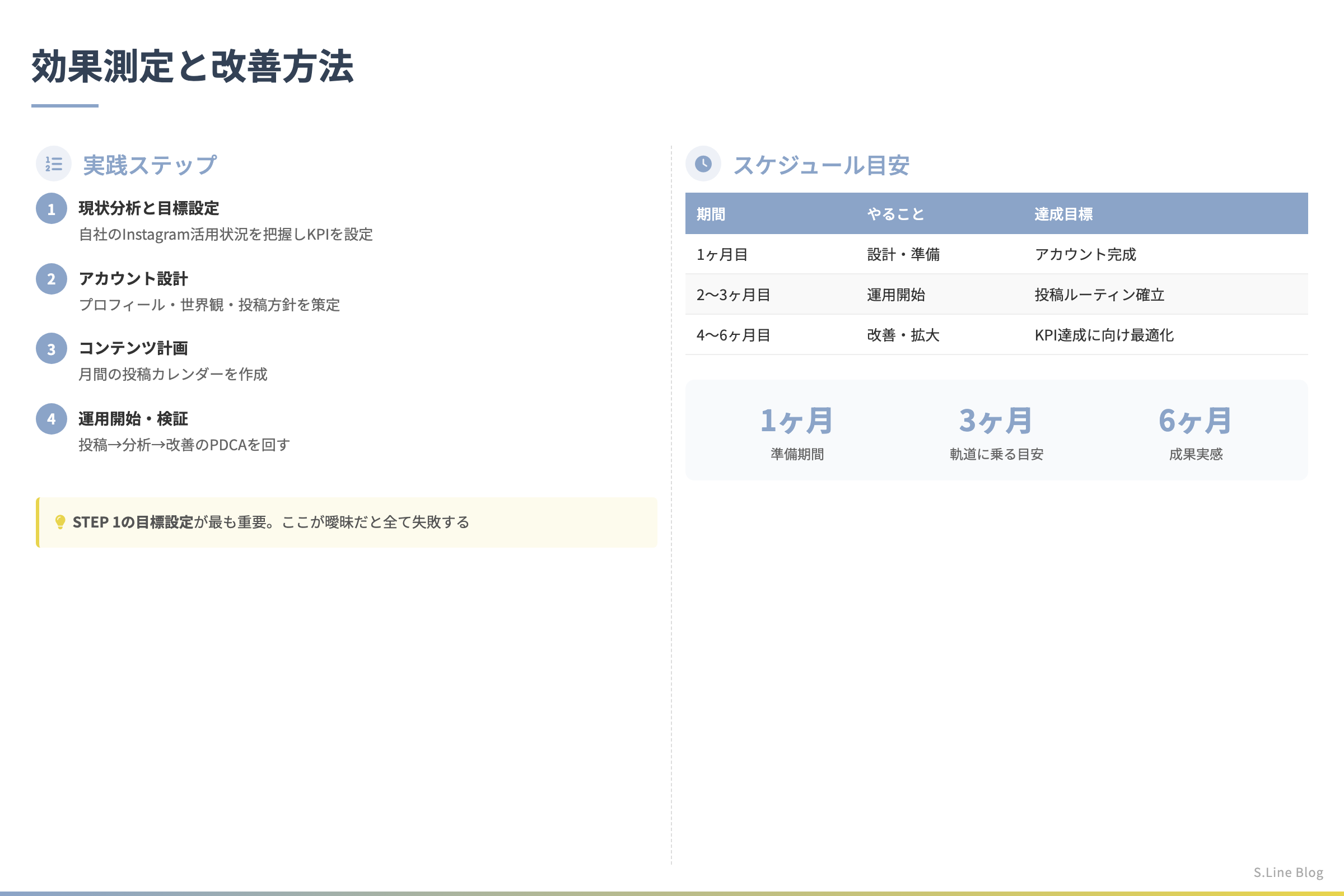This screenshot has height=896, width=1344.
Task: Click the 軌道に乗る目安 label
Action: pyautogui.click(x=997, y=454)
